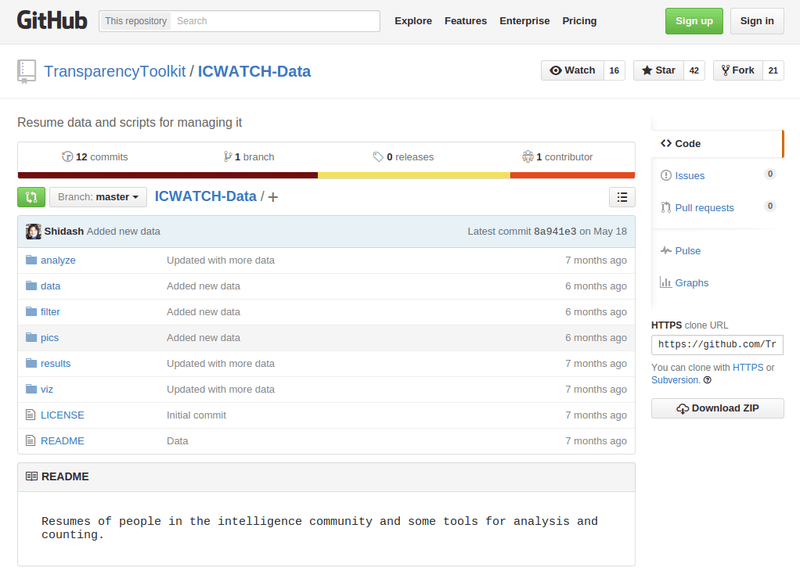Click the repository book icon beside TransparencyToolkit

click(x=26, y=71)
